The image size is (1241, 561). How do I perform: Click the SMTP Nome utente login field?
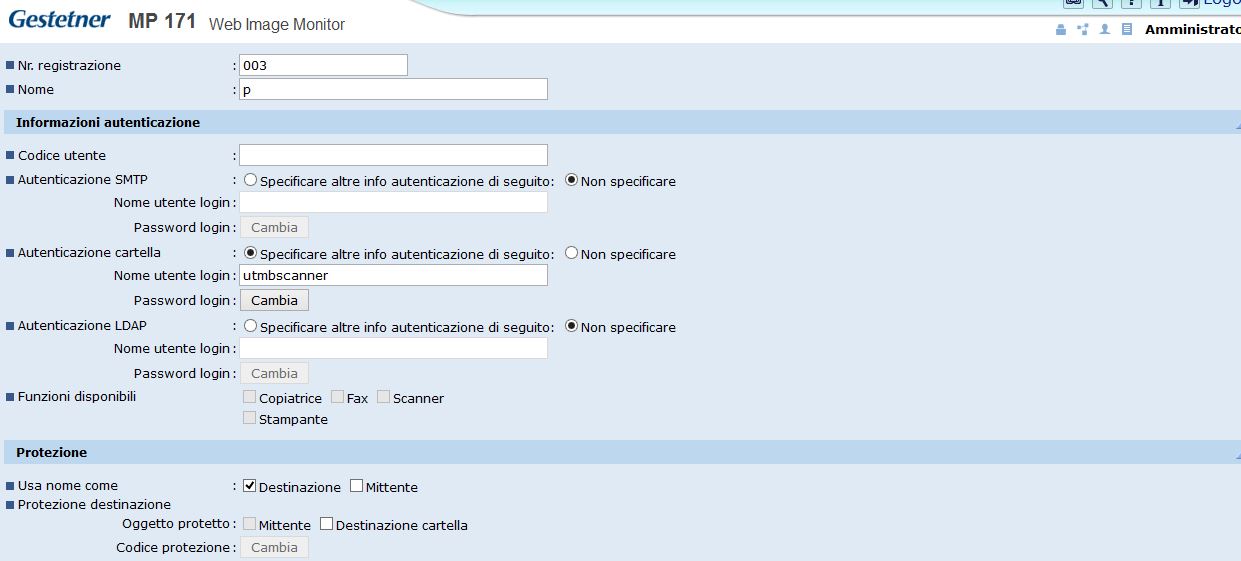click(393, 202)
